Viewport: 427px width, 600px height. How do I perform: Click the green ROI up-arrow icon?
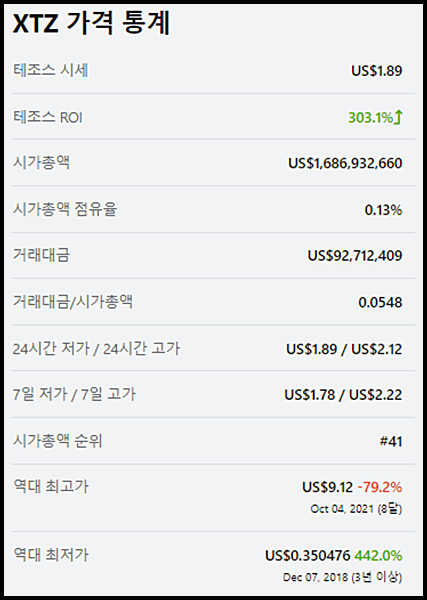[x=398, y=117]
